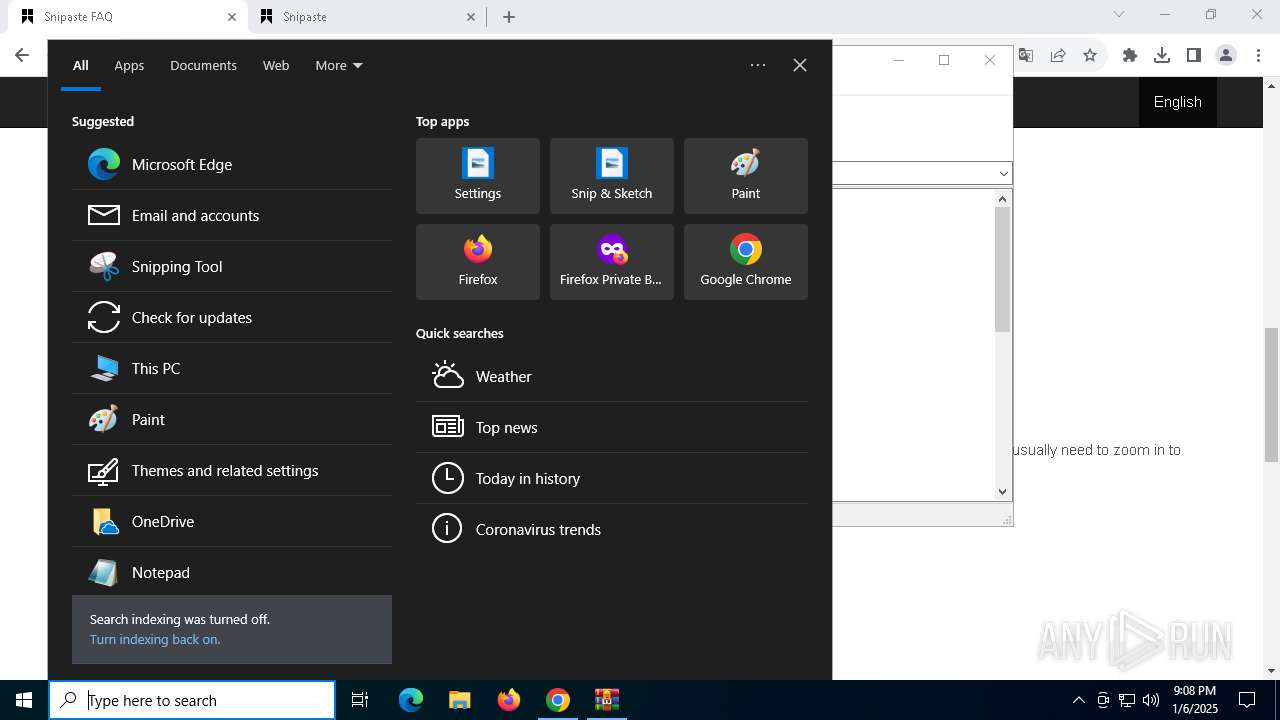Open Microsoft Edge from Suggested list

tap(232, 164)
